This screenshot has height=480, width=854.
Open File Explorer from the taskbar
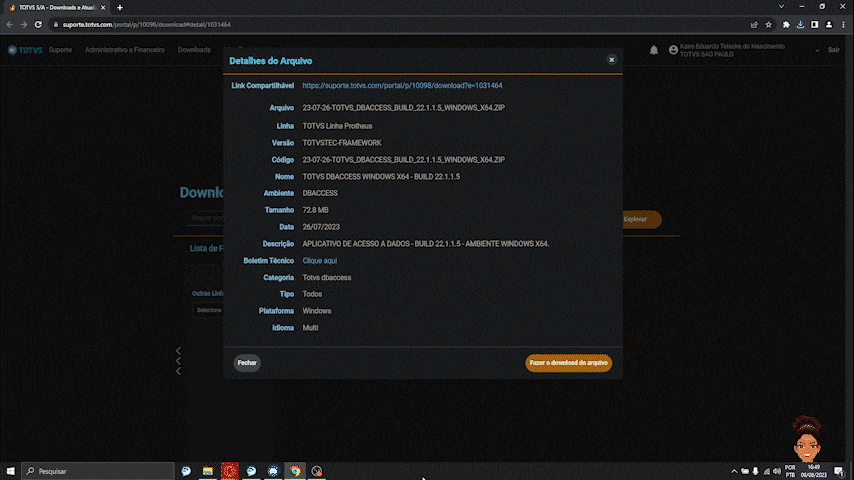coord(208,471)
